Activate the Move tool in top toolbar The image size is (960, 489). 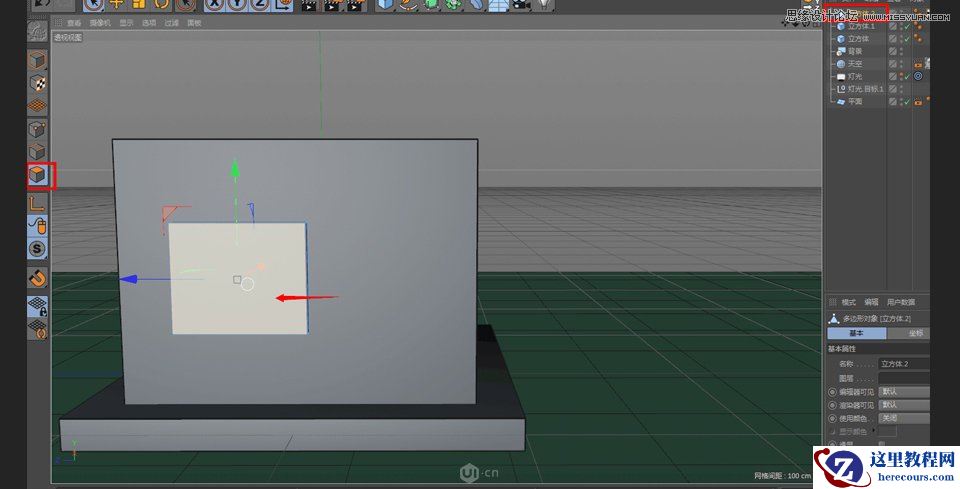(x=116, y=5)
